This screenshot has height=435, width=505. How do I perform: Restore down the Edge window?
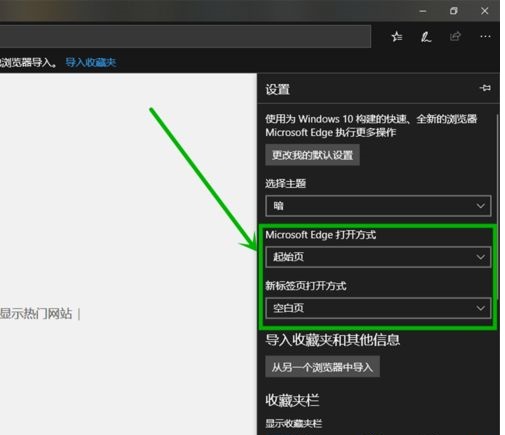point(453,11)
